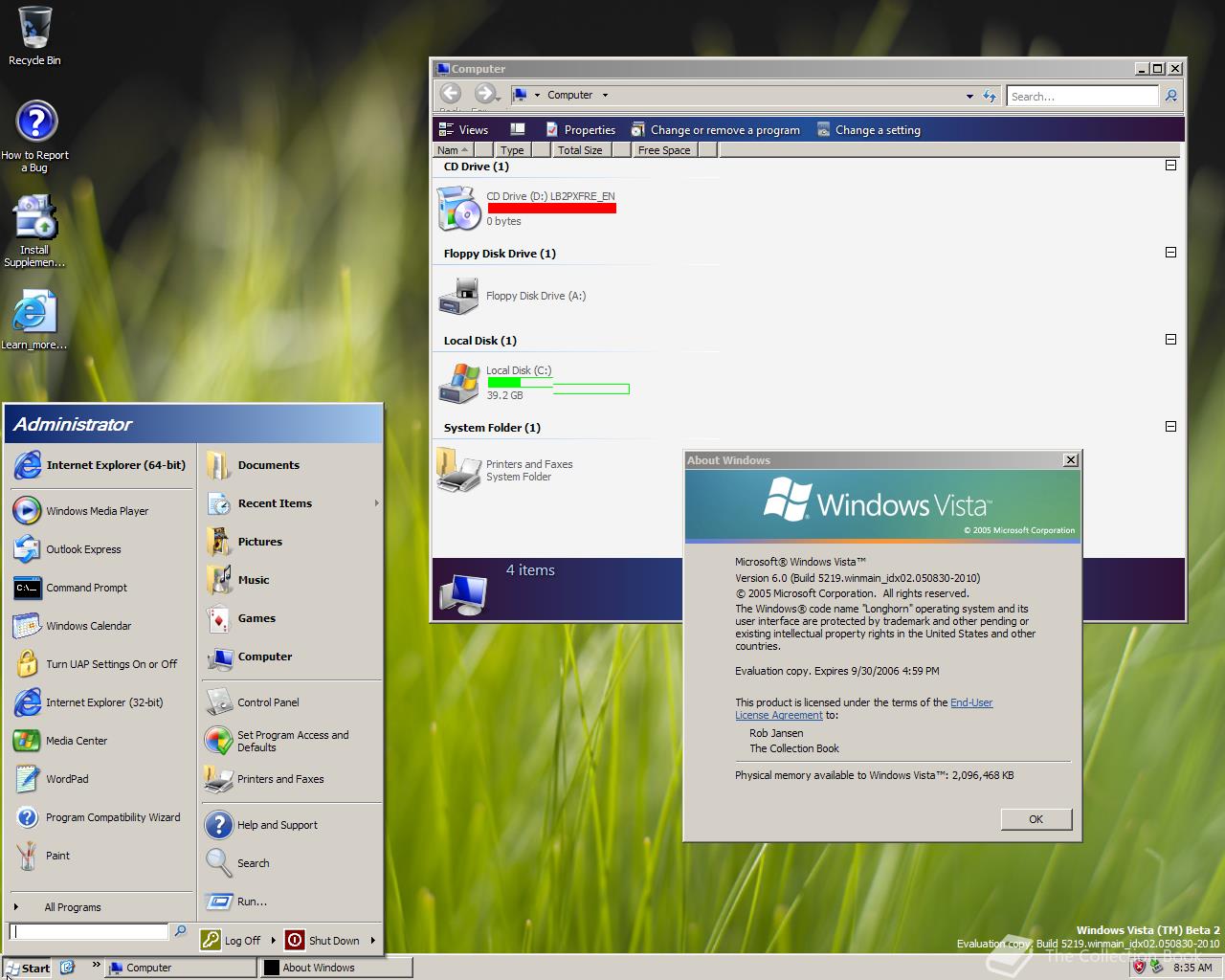1225x980 pixels.
Task: Switch to Computer taskbar button
Action: tap(180, 968)
